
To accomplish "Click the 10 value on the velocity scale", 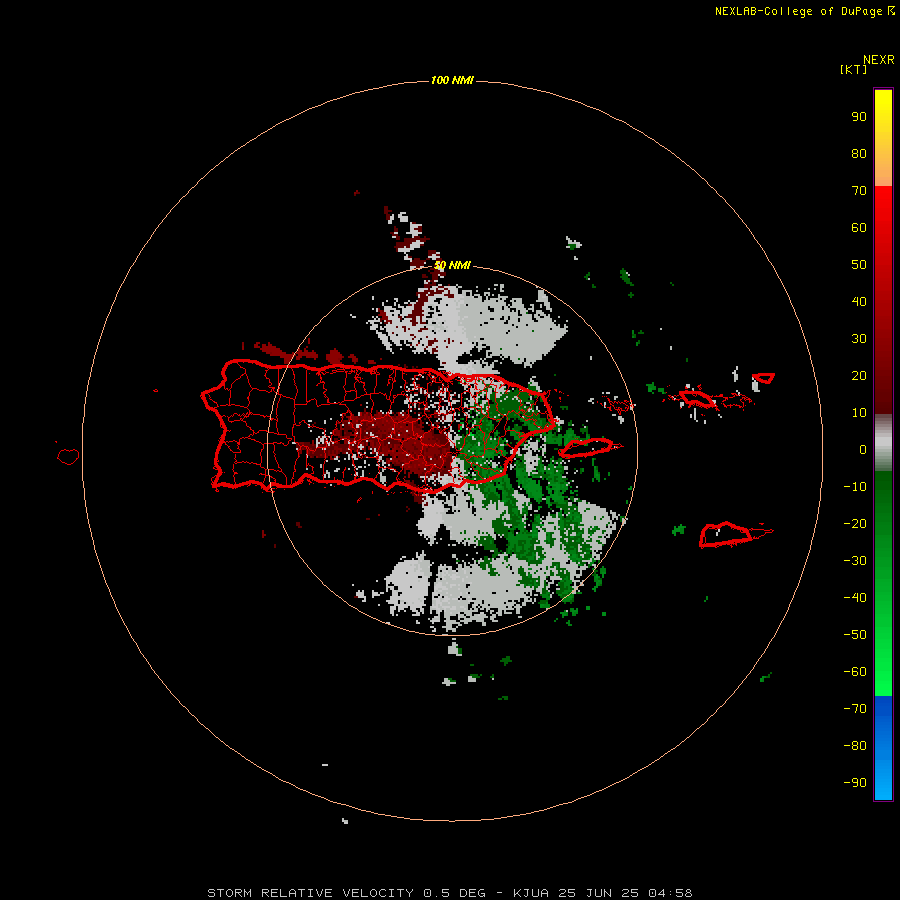I will pos(859,413).
